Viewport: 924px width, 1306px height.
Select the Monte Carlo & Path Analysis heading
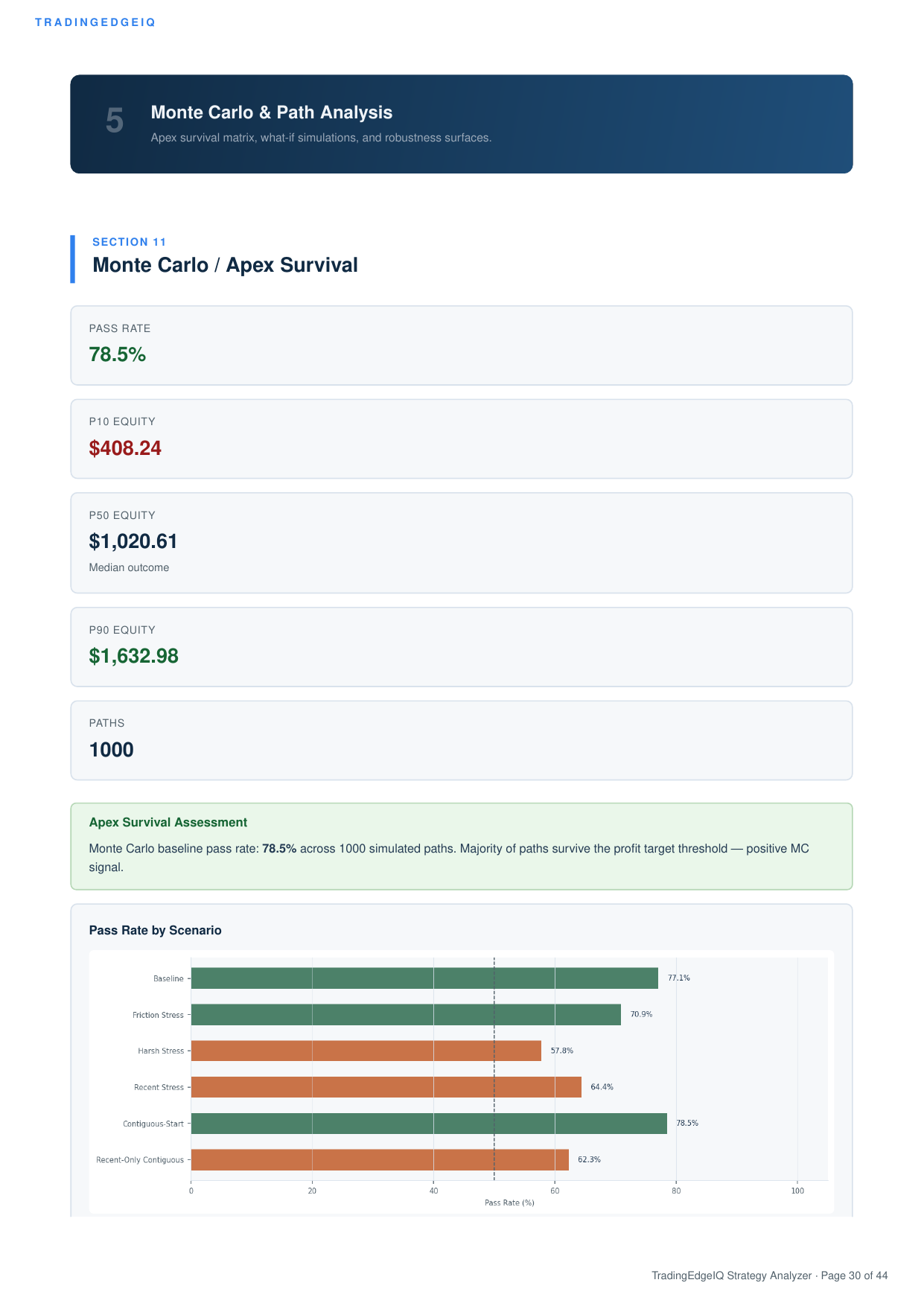[x=272, y=112]
